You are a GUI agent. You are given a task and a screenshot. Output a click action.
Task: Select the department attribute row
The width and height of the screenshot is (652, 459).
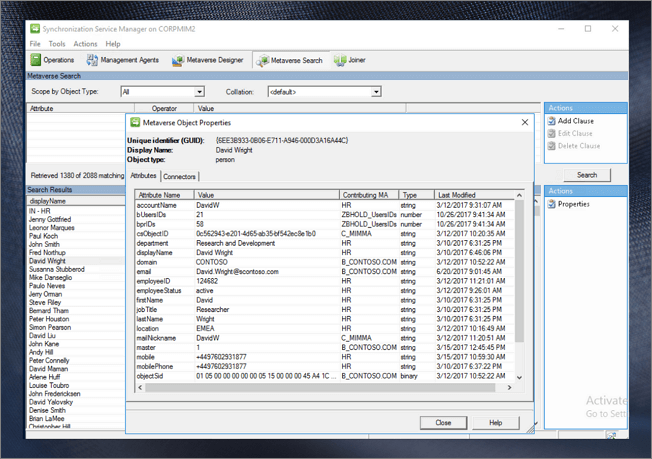tap(325, 243)
